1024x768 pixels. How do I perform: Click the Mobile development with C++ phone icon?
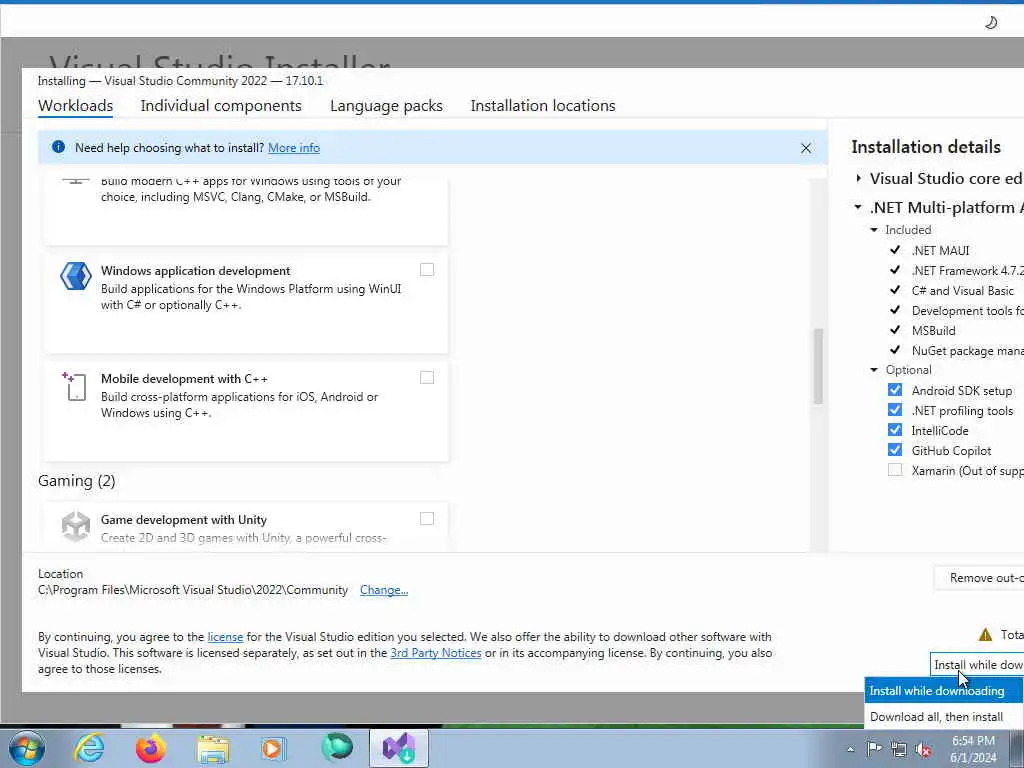click(74, 386)
